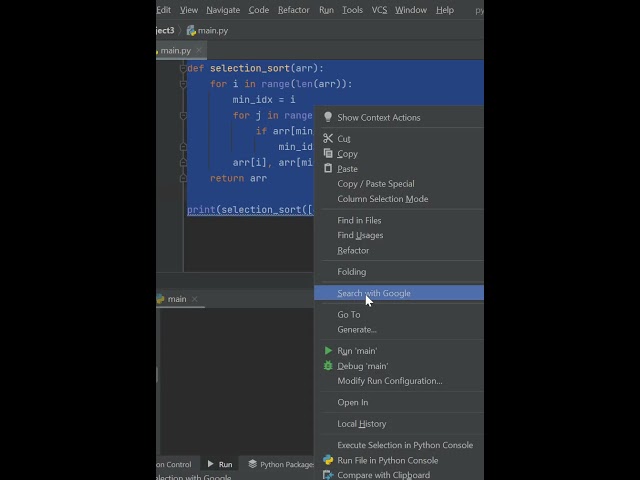Select Find Usages entry
This screenshot has height=480, width=640.
tap(399, 235)
